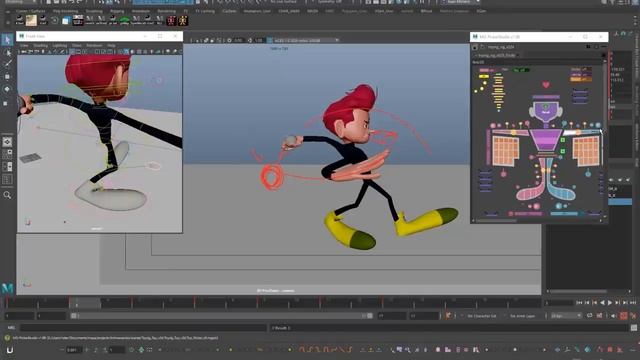Open the ACES color space dropdown in viewport
This screenshot has height=360, width=640.
click(303, 40)
